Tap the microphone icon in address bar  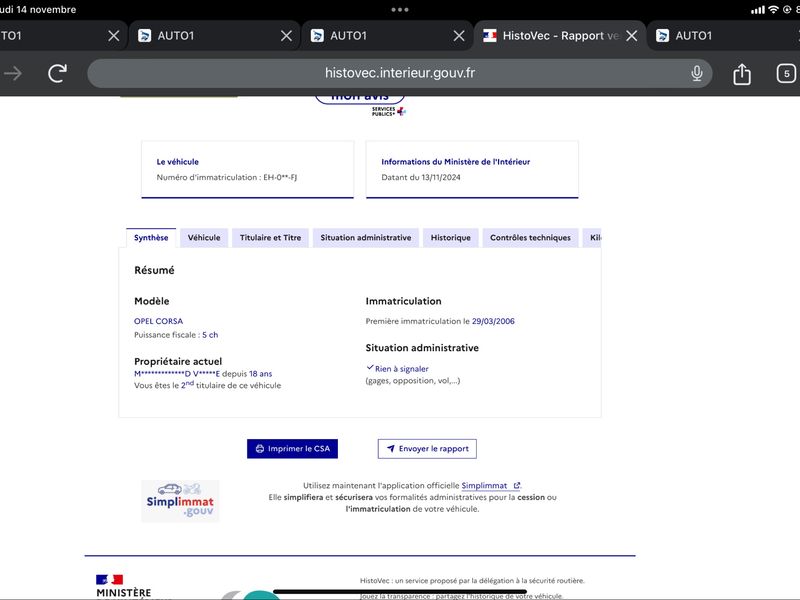(x=696, y=73)
